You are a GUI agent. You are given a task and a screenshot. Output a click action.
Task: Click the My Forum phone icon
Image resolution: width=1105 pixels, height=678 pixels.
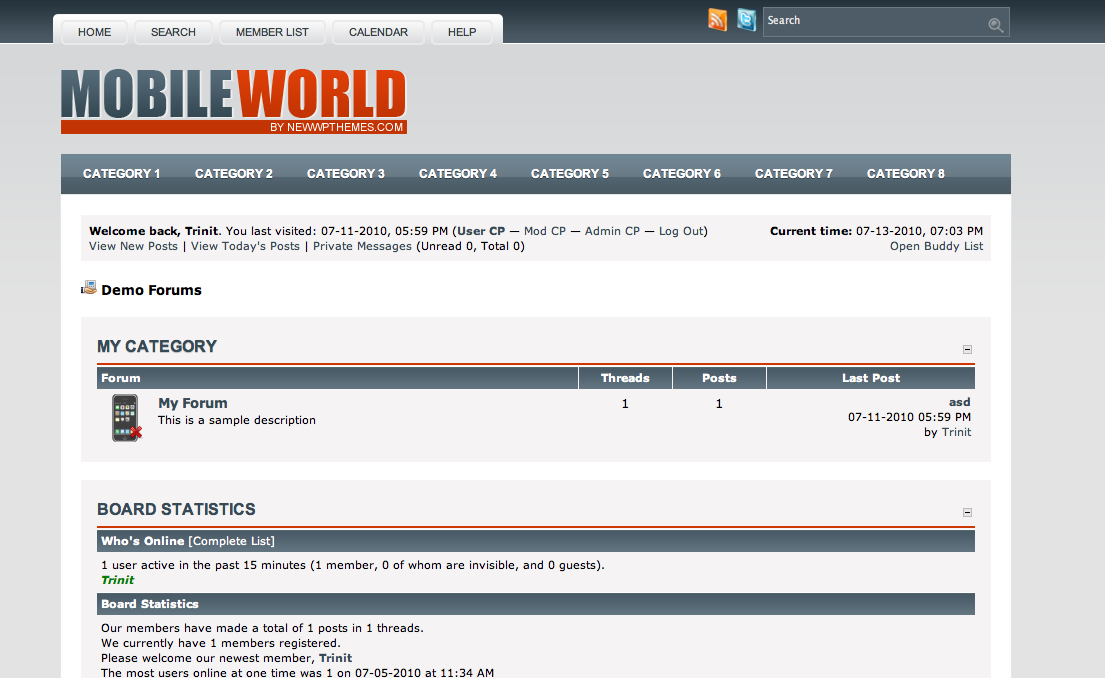(126, 418)
